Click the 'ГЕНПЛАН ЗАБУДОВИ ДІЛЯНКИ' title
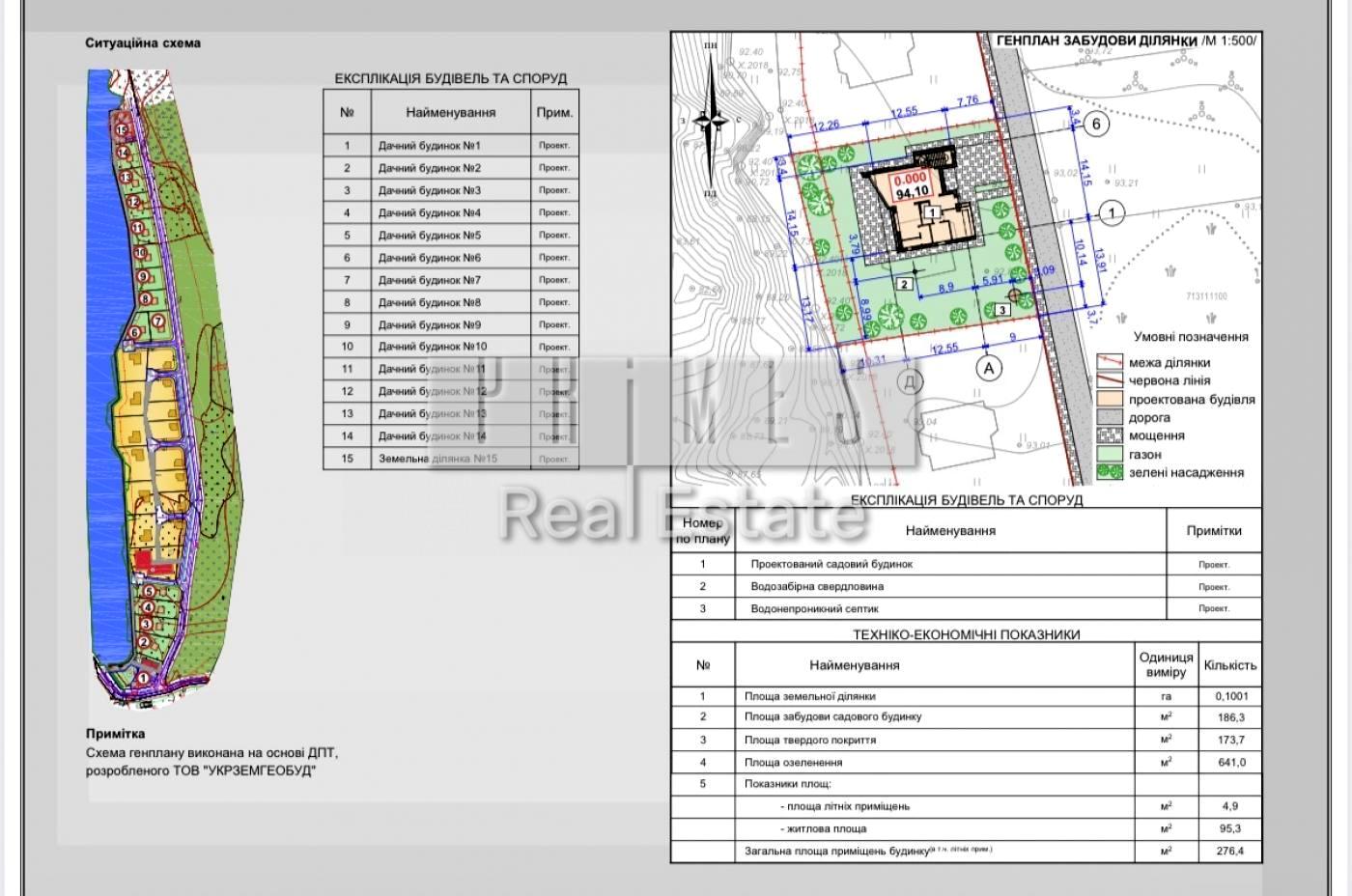This screenshot has height=896, width=1352. coord(1097,42)
